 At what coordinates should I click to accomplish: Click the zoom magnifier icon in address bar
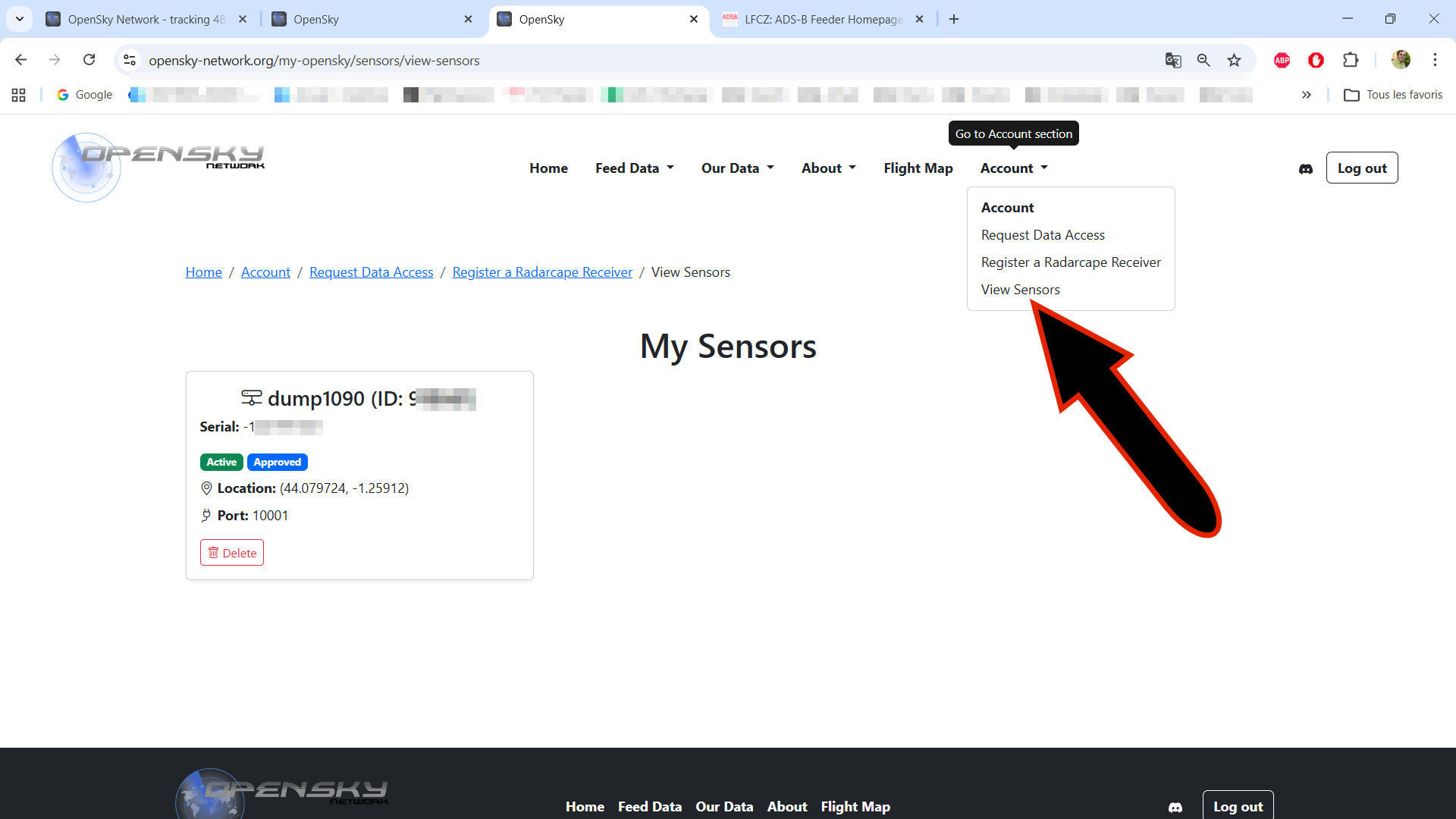tap(1203, 60)
